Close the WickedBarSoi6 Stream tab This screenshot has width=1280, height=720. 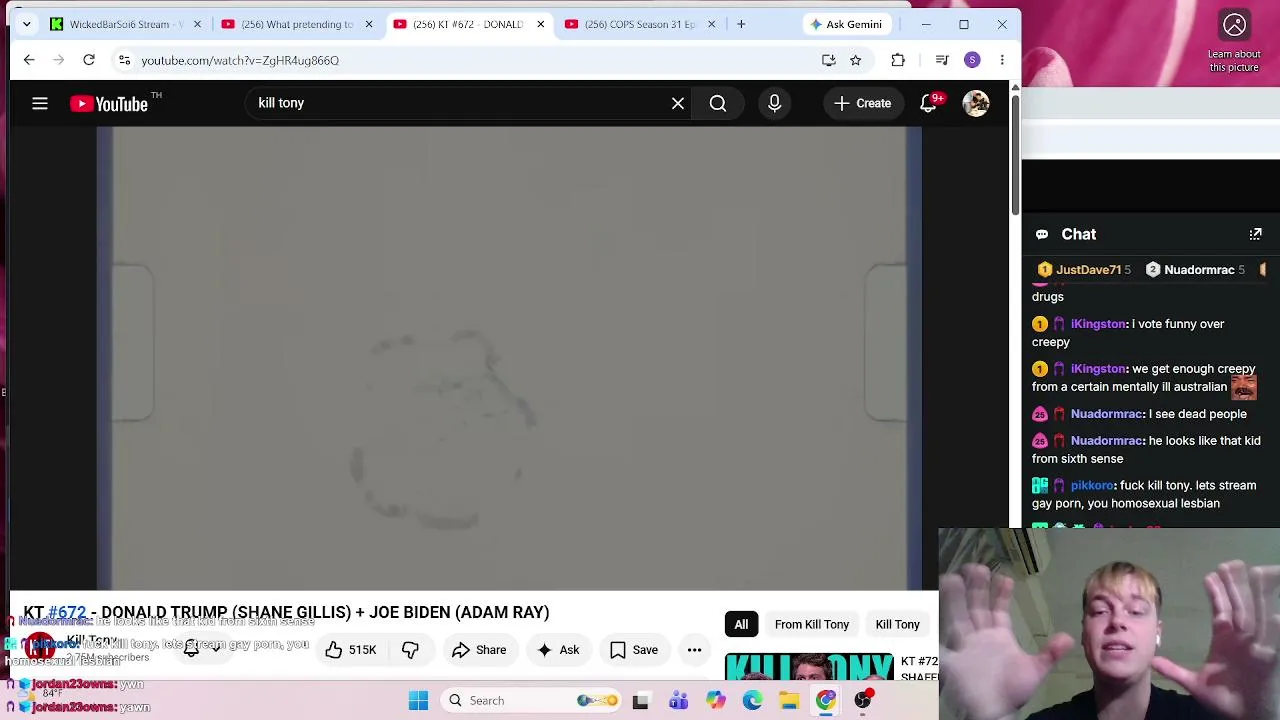coord(197,24)
